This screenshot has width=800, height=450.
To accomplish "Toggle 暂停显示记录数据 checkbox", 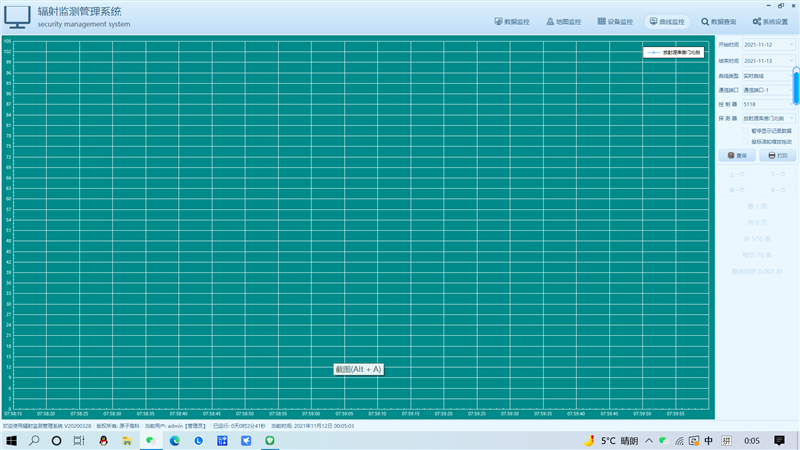I will coord(745,130).
